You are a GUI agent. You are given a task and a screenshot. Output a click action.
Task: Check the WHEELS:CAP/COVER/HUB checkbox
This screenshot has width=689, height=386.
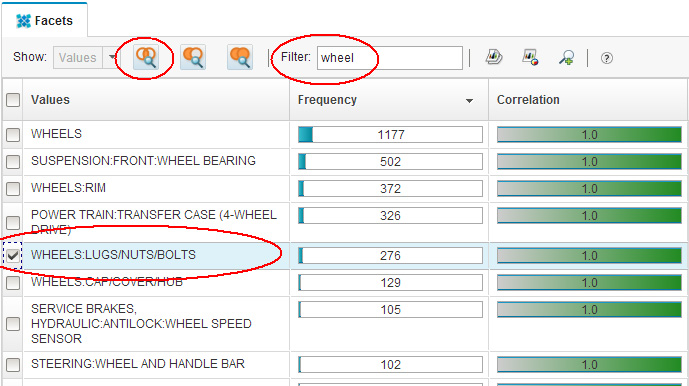13,282
